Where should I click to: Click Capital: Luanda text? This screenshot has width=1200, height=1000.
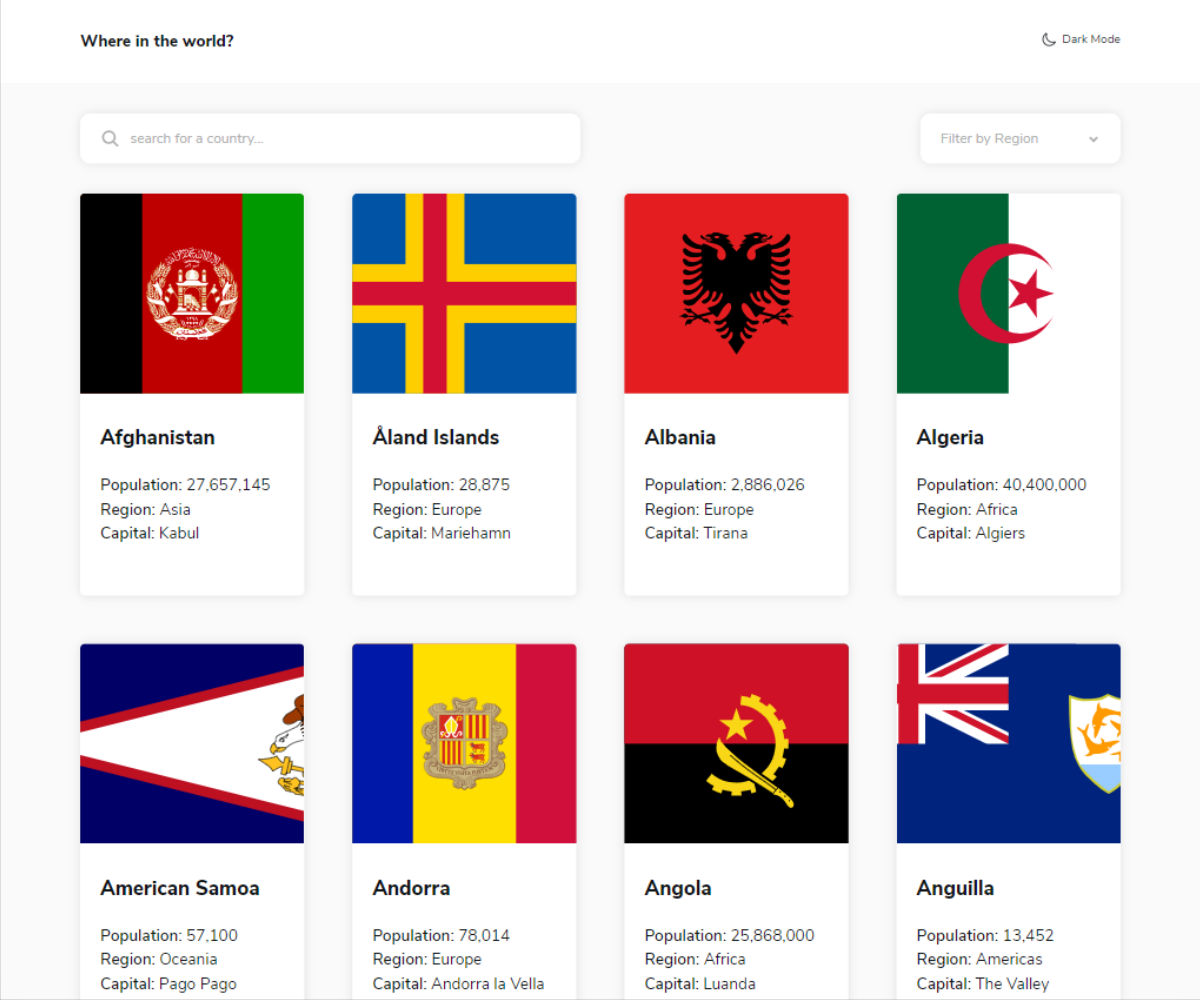[700, 984]
